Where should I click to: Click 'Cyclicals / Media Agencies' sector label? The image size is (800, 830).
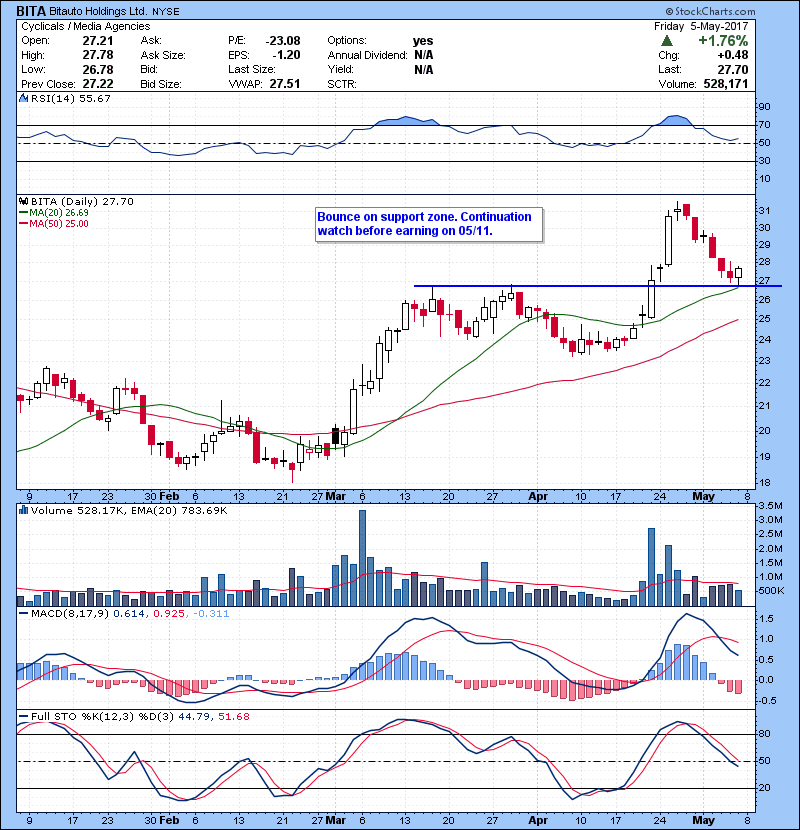(x=86, y=26)
